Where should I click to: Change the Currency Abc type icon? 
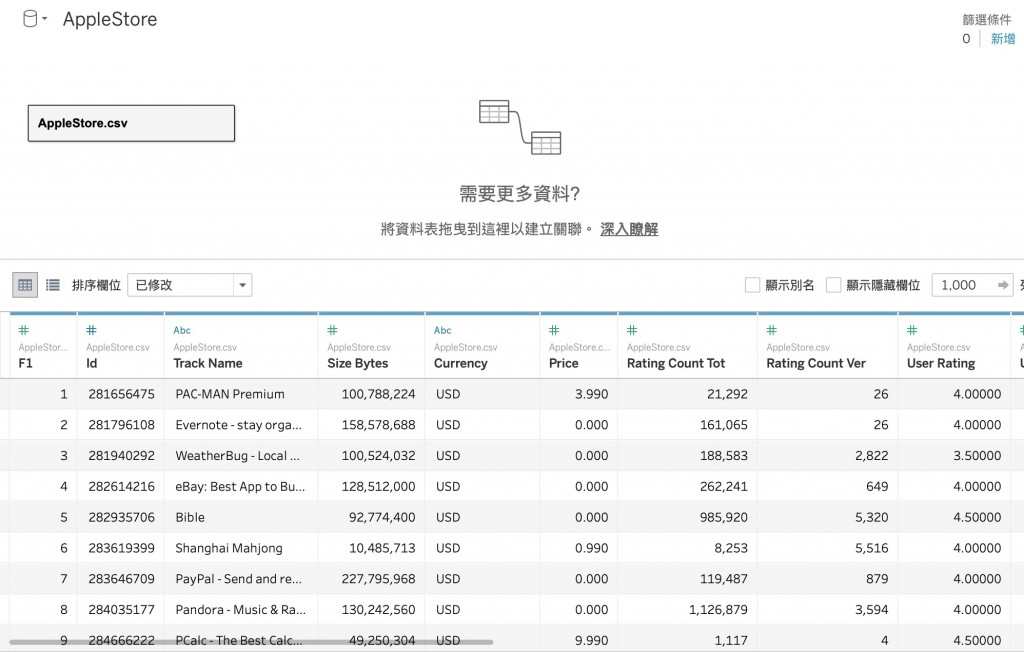click(443, 330)
